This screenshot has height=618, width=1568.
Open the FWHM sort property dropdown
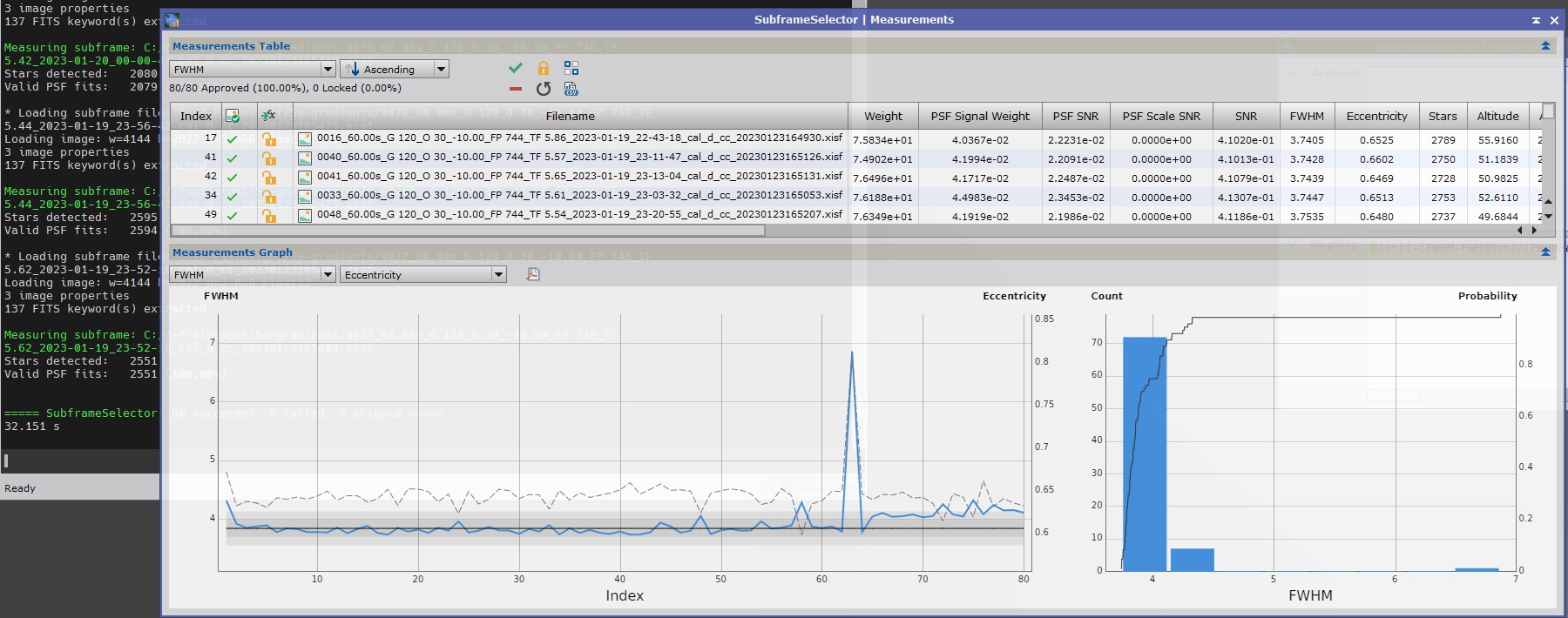[x=253, y=70]
